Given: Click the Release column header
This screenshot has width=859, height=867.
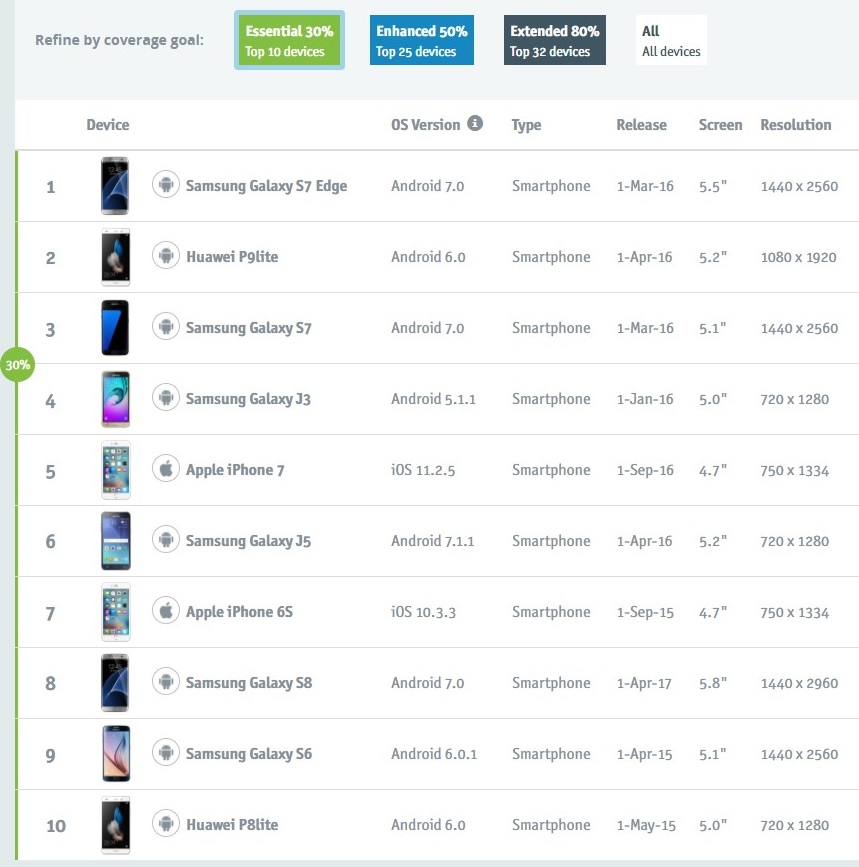Looking at the screenshot, I should click(x=641, y=125).
